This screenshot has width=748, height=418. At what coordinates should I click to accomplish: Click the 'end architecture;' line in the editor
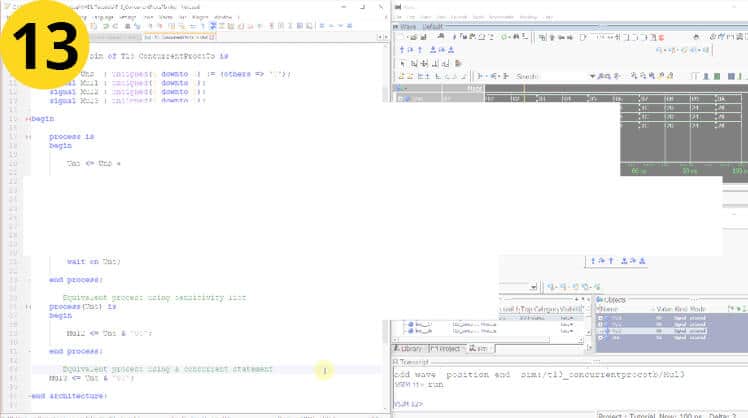point(69,396)
